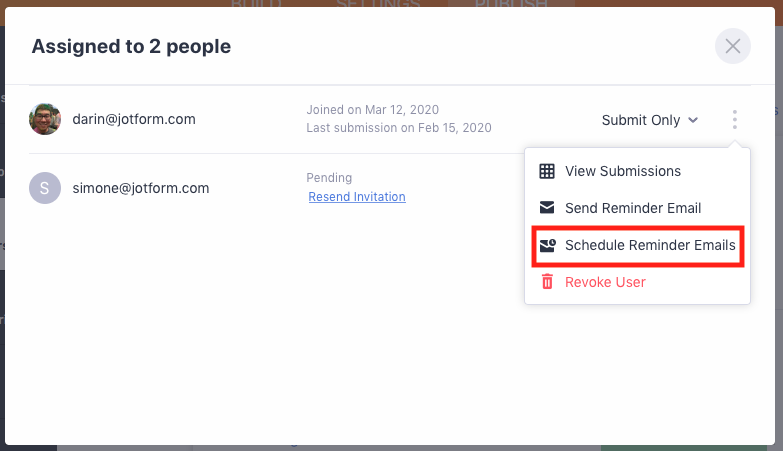783x451 pixels.
Task: Click the darin@jotform.com email address
Action: pyautogui.click(x=134, y=119)
